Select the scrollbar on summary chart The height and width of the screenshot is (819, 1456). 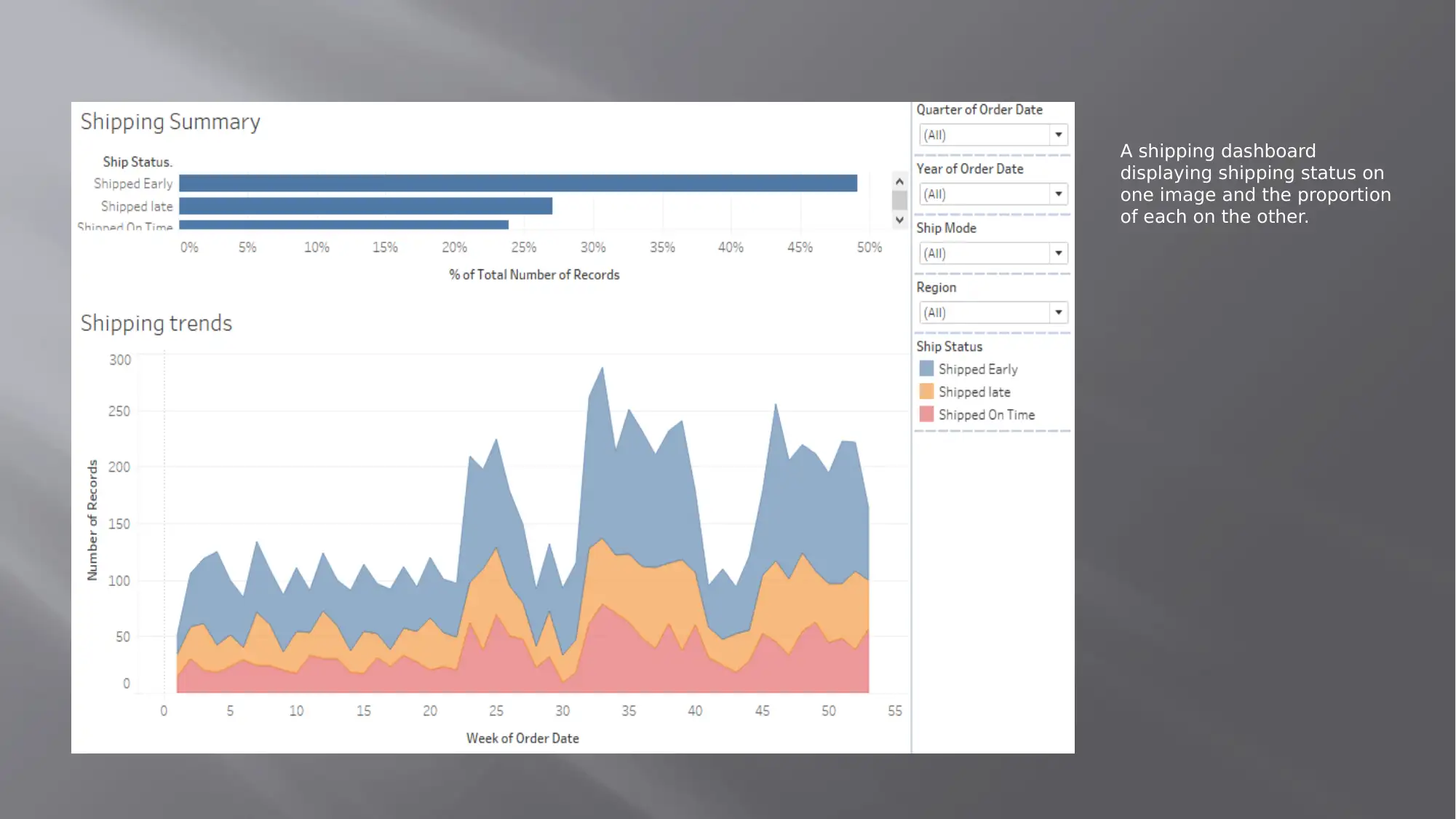coord(896,199)
